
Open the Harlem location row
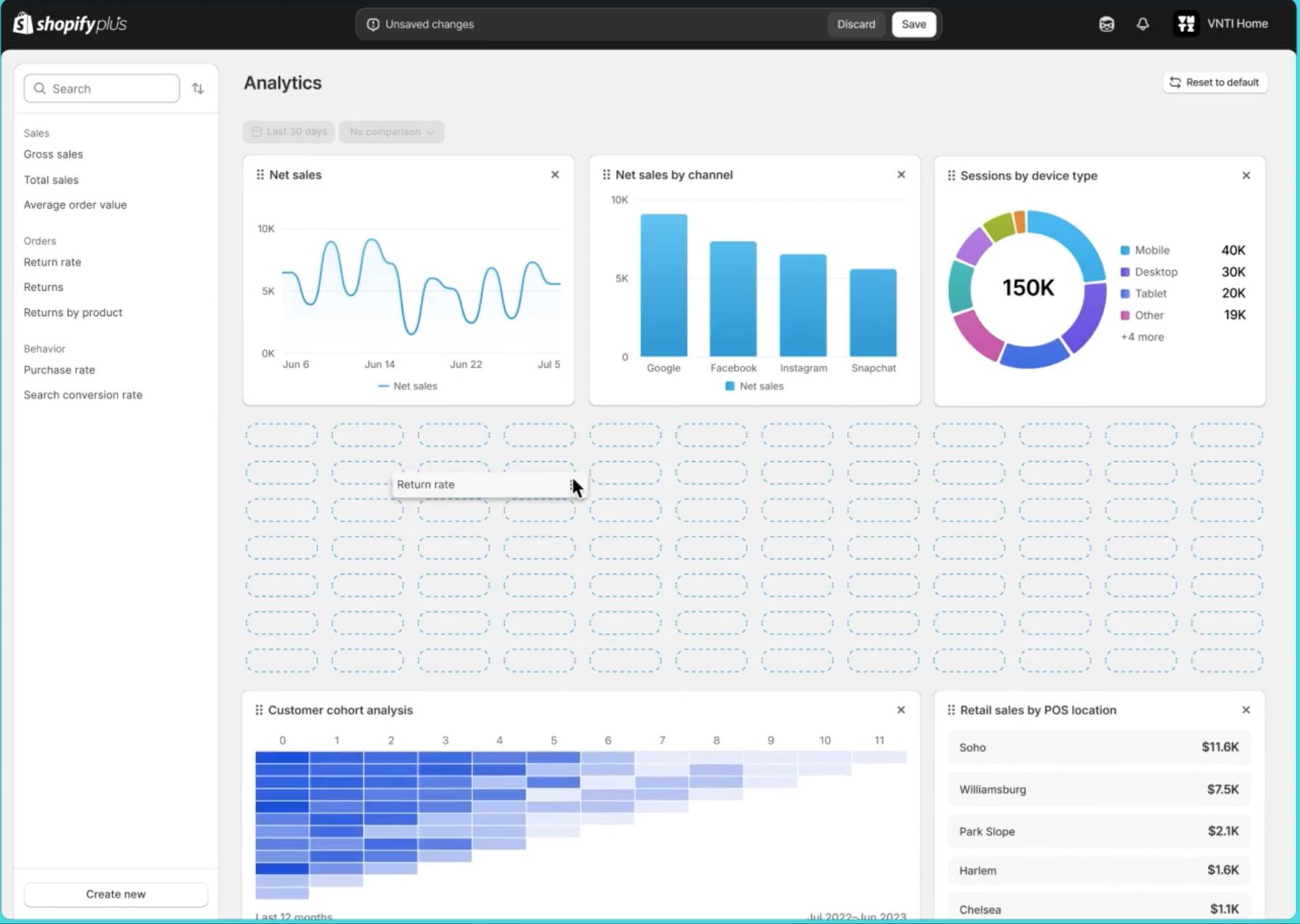click(1099, 870)
